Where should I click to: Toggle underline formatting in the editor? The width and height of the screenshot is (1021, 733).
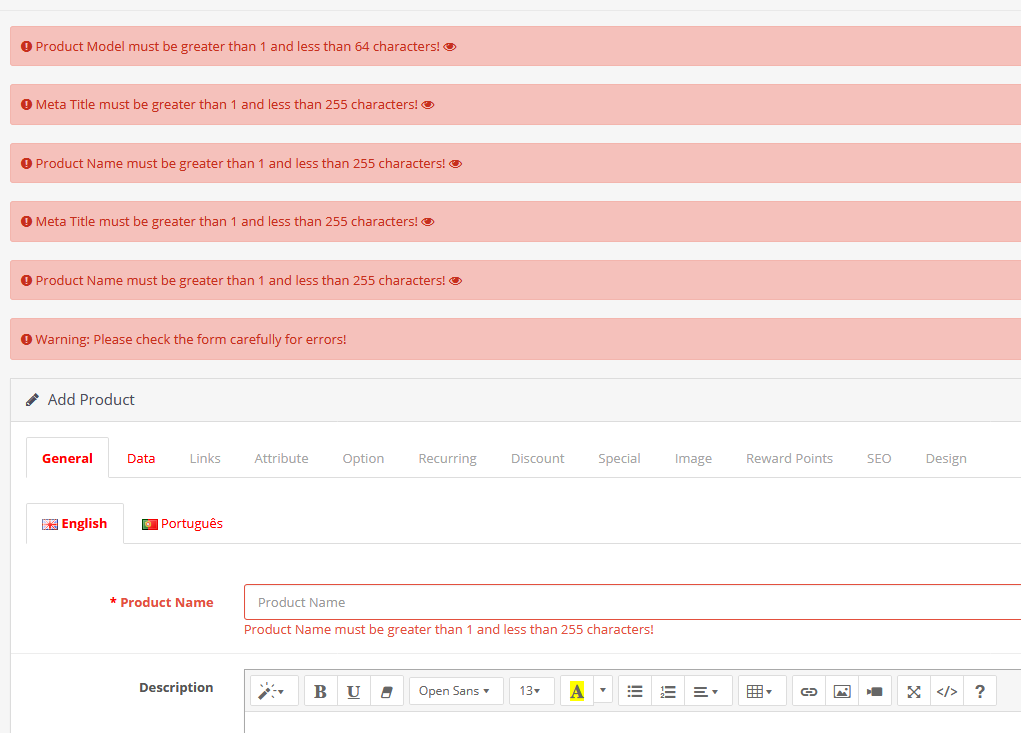click(354, 691)
